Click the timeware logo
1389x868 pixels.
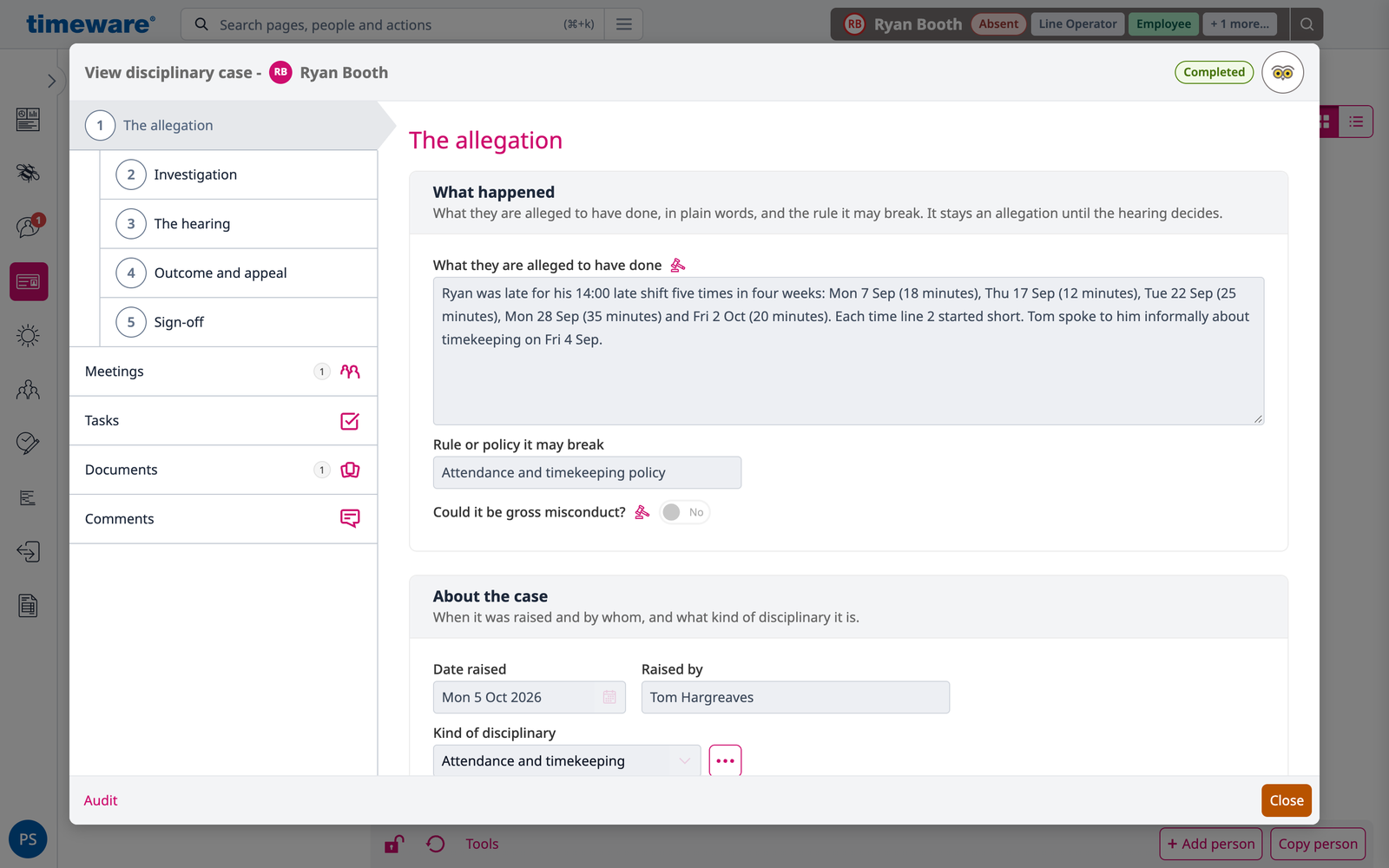point(91,24)
